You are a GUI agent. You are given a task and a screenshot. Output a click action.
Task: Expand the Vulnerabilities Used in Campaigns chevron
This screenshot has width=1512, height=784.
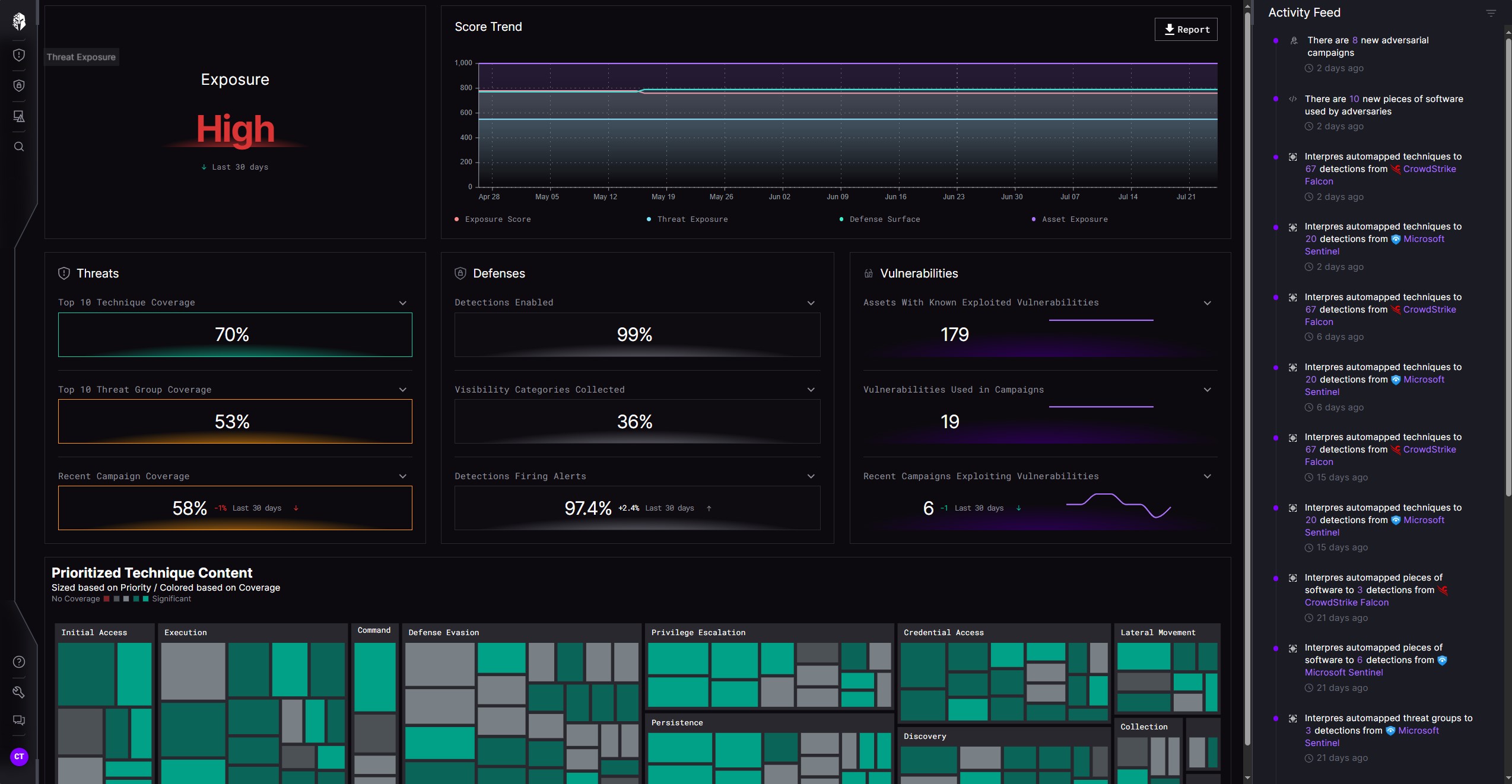click(1207, 390)
